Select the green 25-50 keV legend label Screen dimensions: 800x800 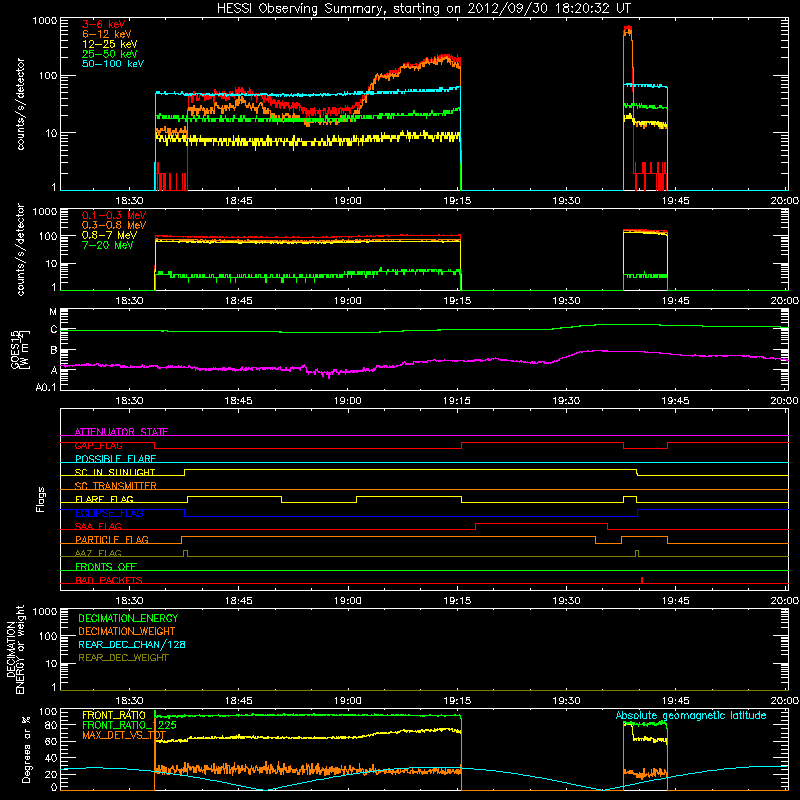coord(110,54)
